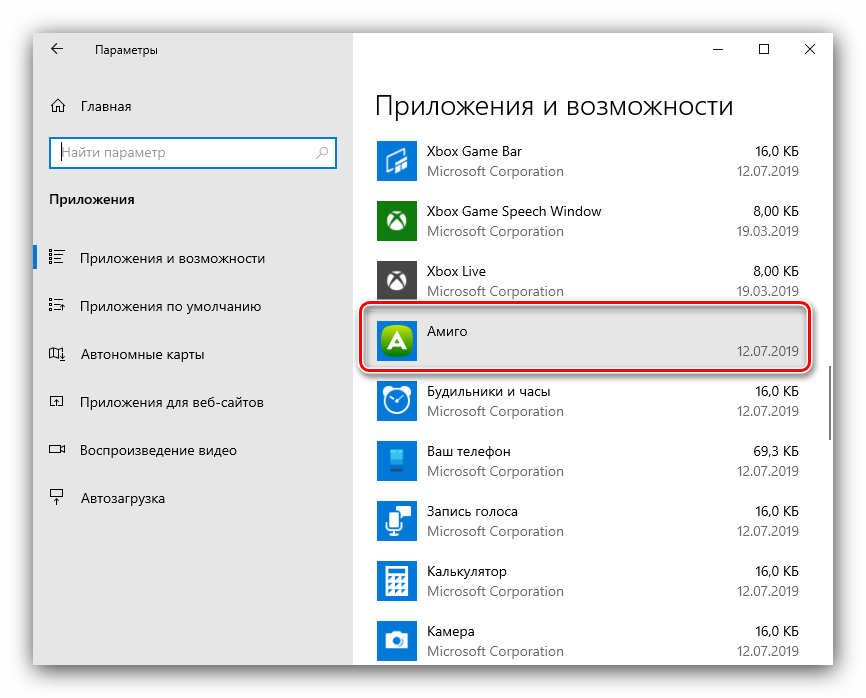
Task: Select the Calculator app icon
Action: tap(395, 581)
